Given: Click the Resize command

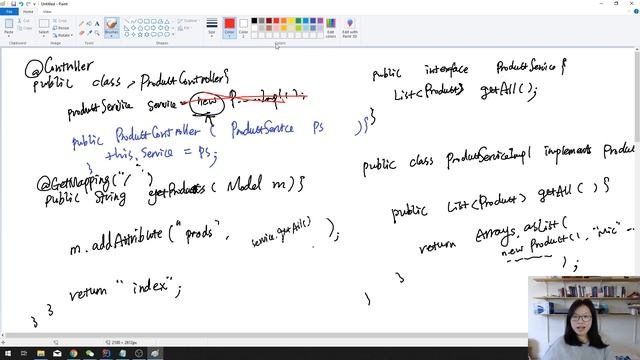Looking at the screenshot, I should 61,28.
